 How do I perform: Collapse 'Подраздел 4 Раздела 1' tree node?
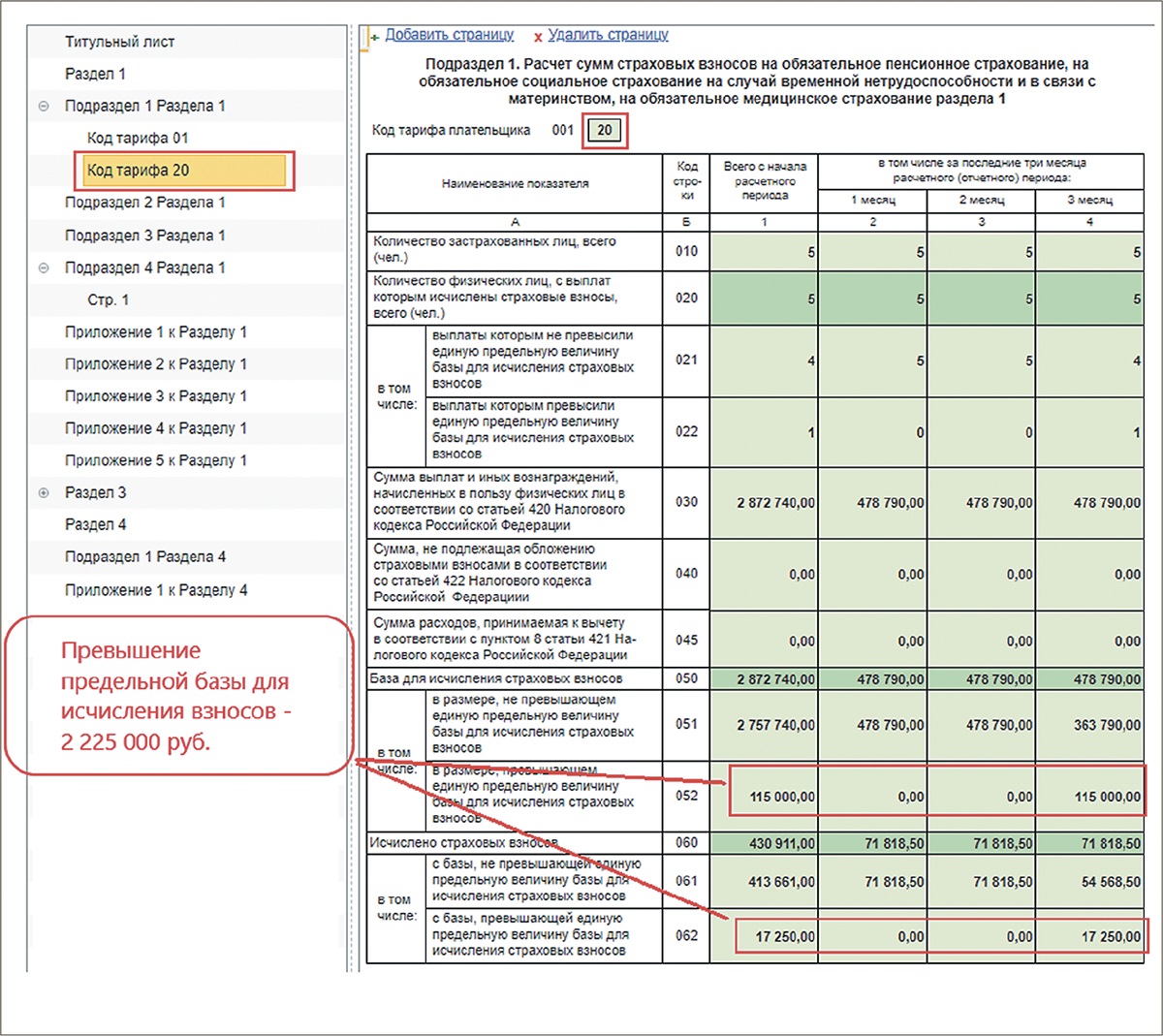pyautogui.click(x=44, y=268)
